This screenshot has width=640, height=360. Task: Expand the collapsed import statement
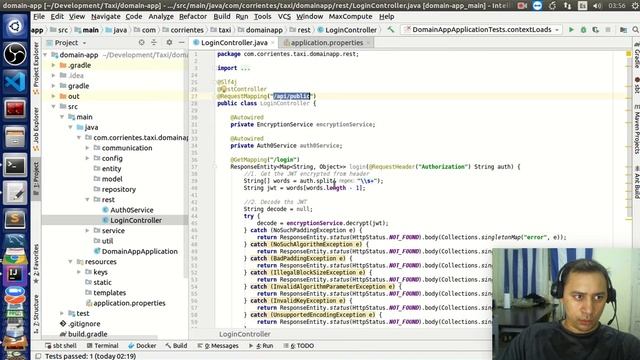[245, 68]
